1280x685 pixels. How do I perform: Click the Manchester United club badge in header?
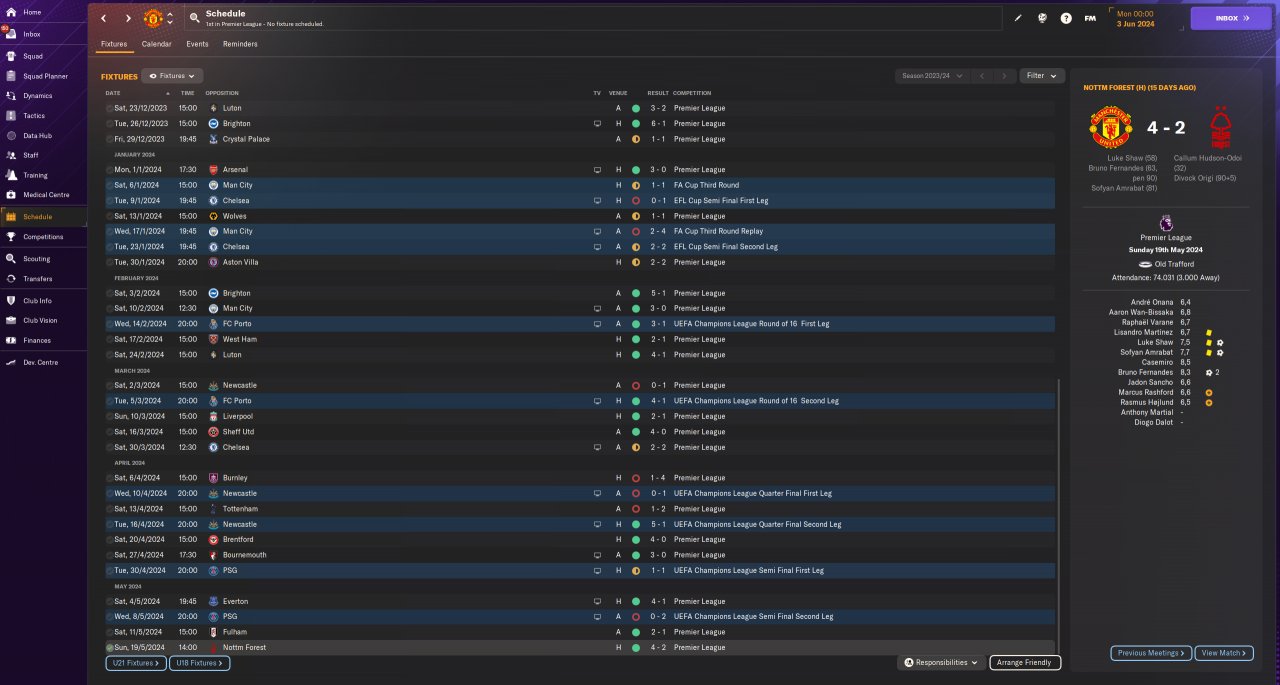tap(153, 18)
